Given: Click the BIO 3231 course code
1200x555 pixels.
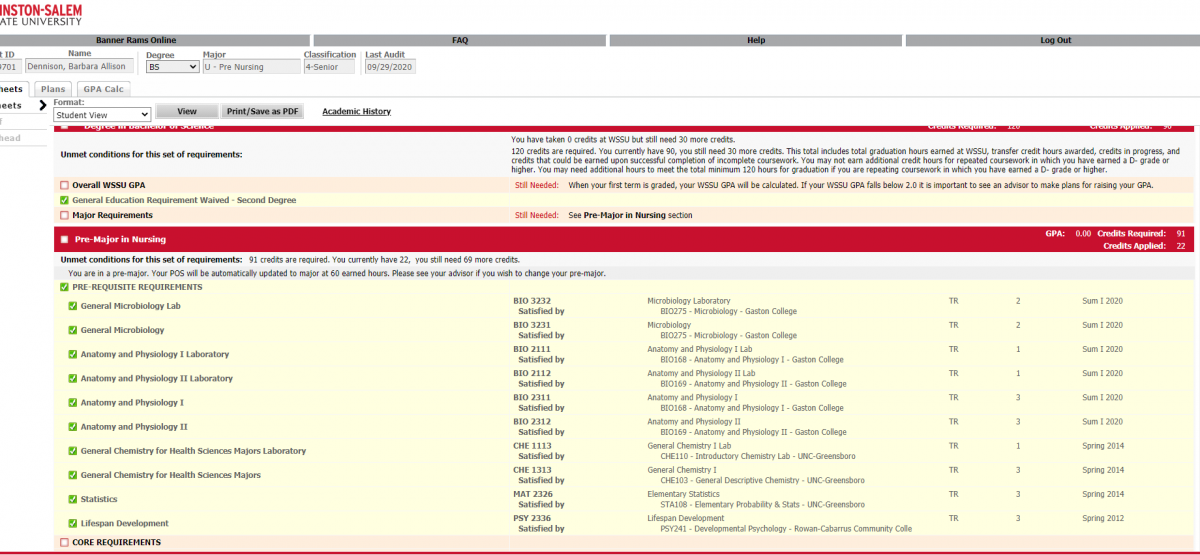Looking at the screenshot, I should click(x=532, y=325).
